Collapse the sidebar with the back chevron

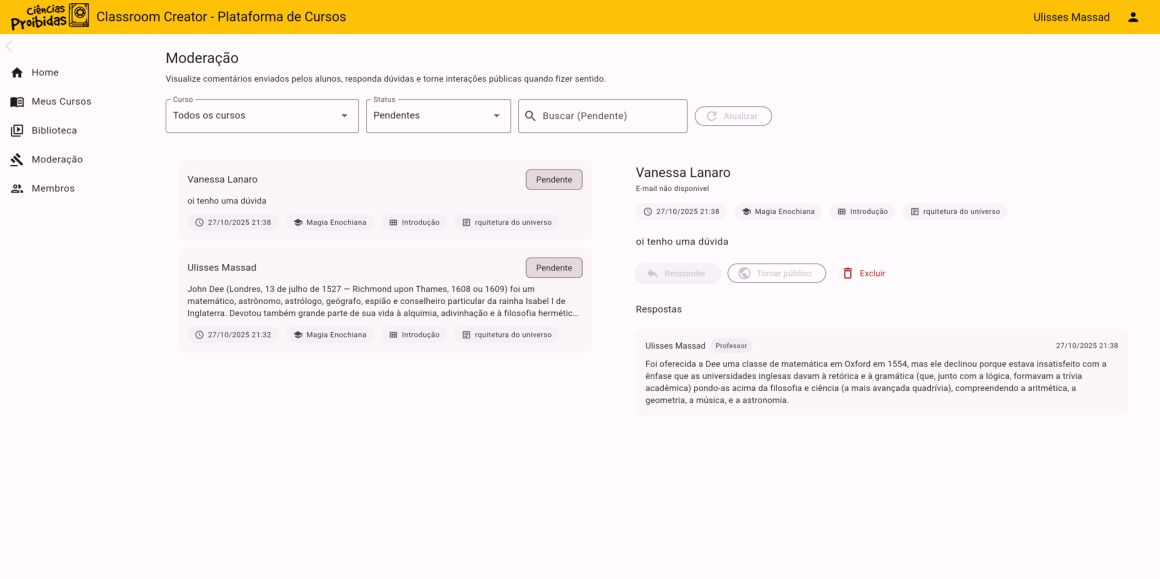pyautogui.click(x=8, y=45)
